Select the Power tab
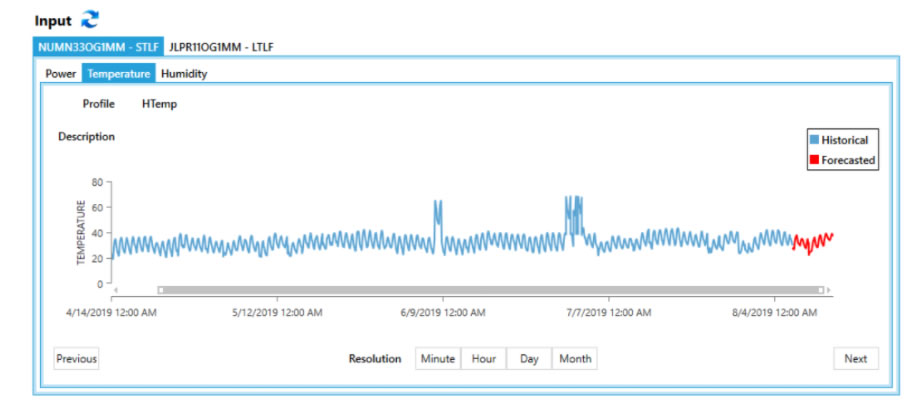This screenshot has width=904, height=405. tap(61, 73)
